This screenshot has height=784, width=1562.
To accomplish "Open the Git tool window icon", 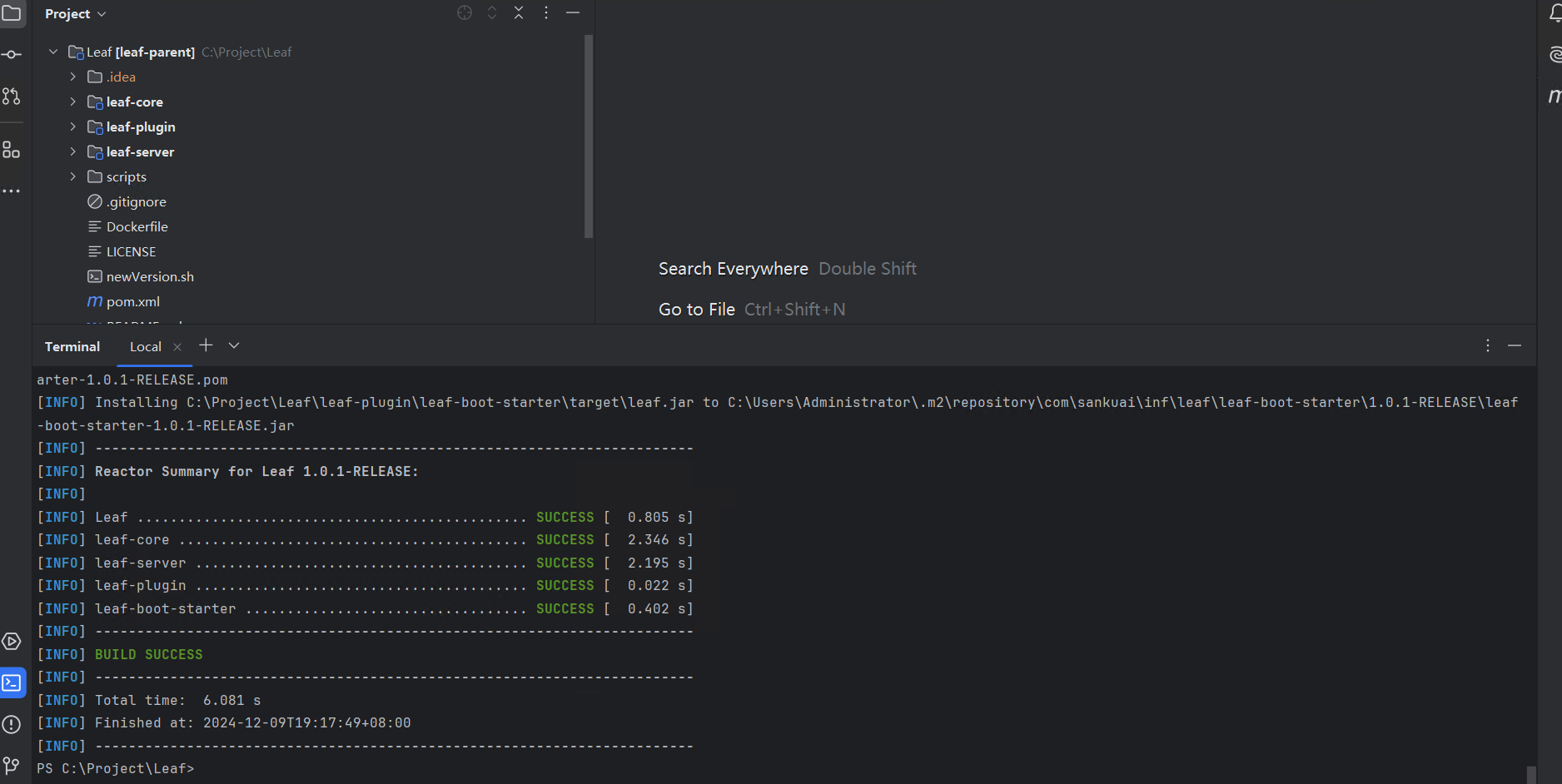I will click(x=12, y=765).
